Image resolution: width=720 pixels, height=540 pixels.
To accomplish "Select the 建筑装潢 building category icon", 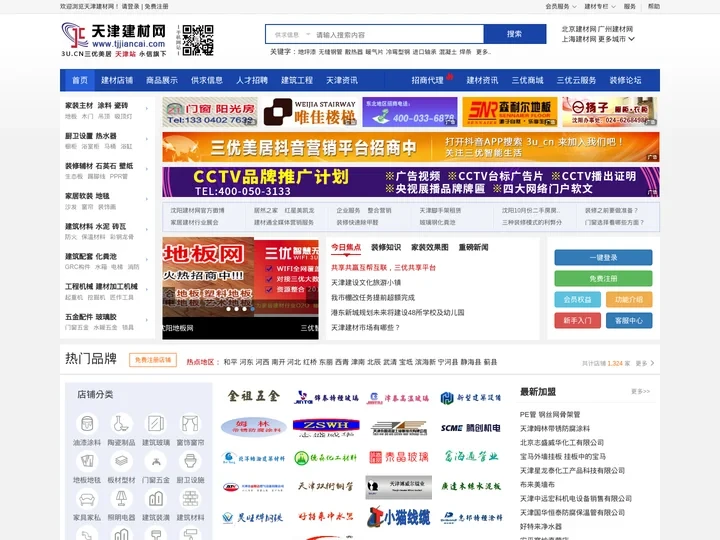I will [x=156, y=499].
